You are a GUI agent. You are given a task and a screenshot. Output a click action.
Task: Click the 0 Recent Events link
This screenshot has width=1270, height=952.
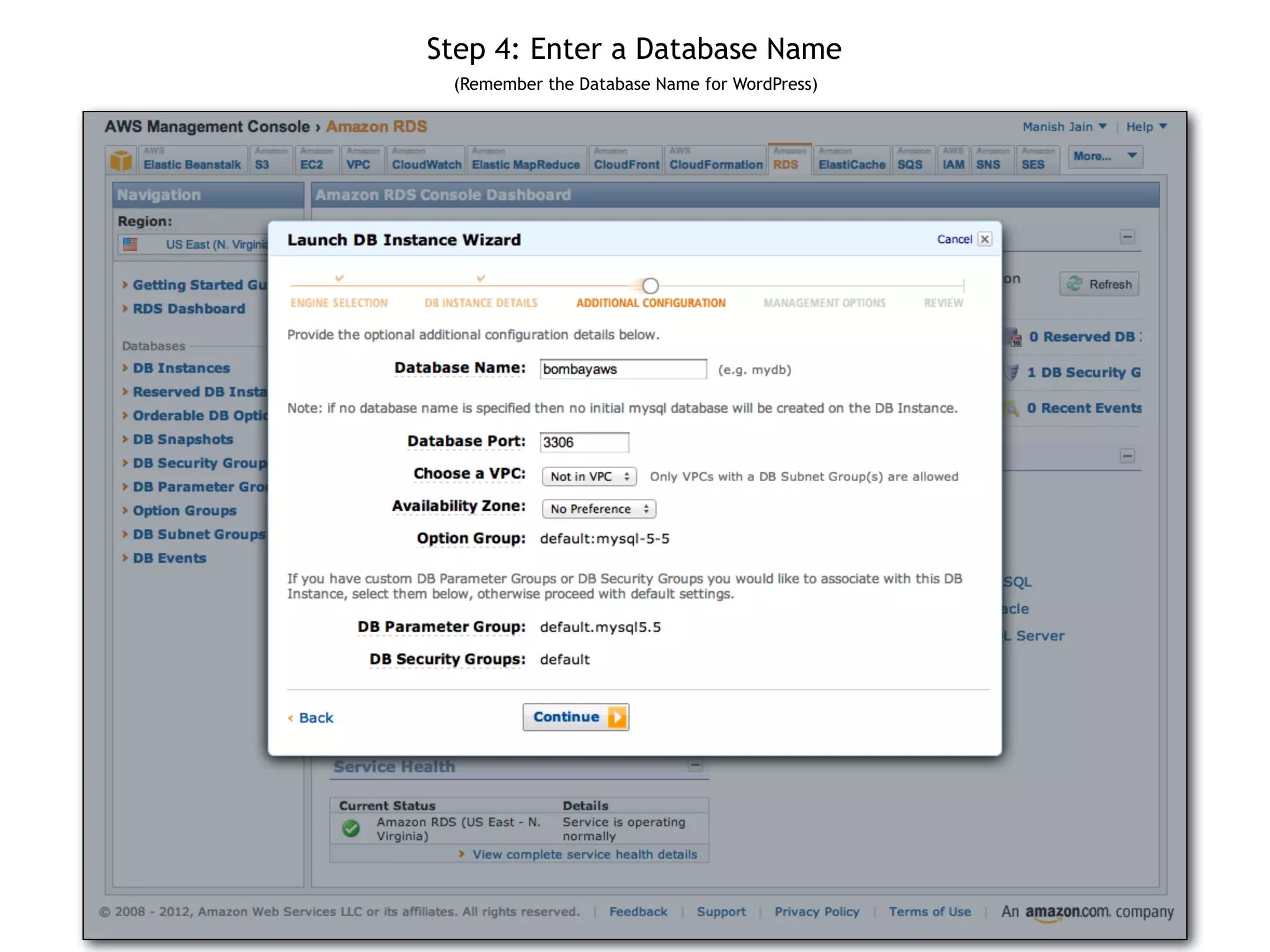1084,408
